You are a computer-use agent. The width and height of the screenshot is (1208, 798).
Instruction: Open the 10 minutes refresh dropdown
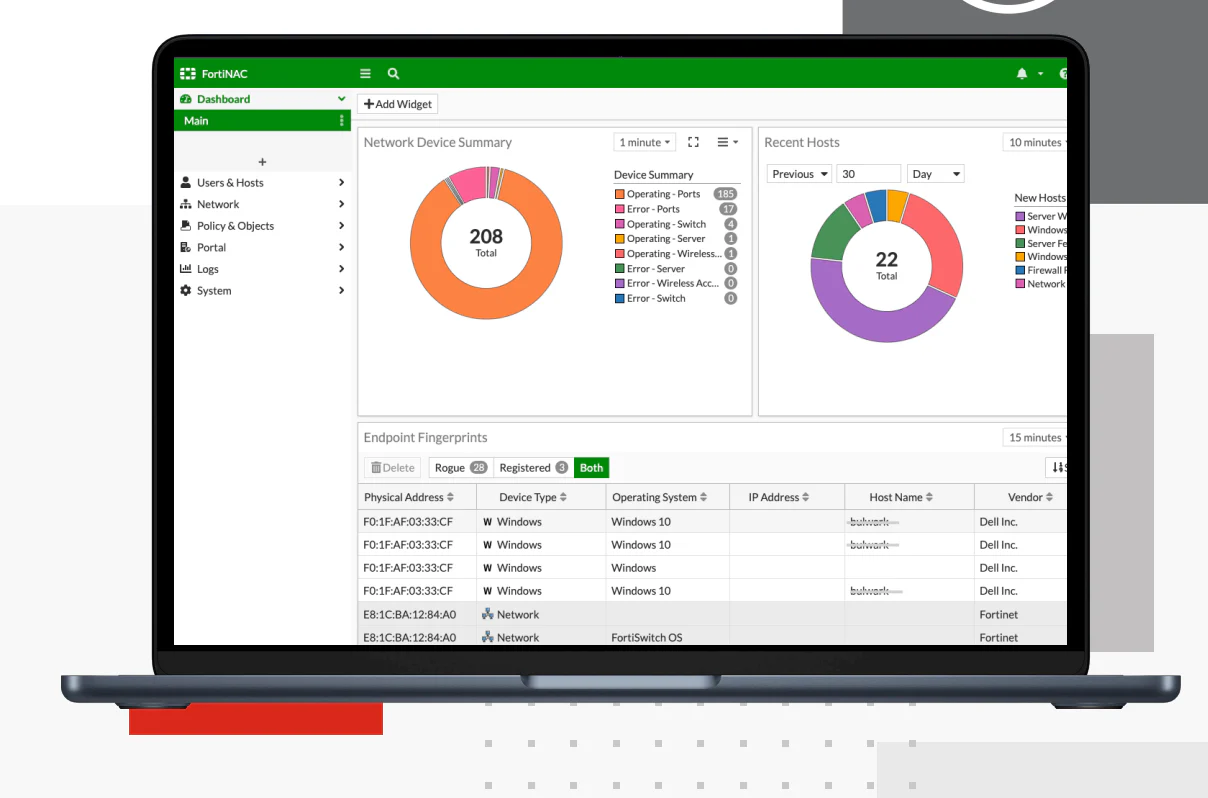pyautogui.click(x=1035, y=143)
